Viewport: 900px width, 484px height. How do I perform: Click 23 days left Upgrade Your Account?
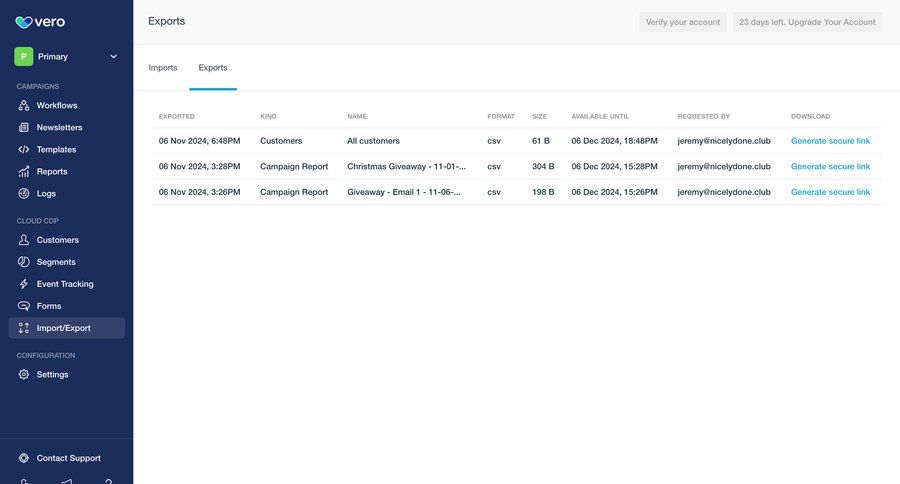[x=808, y=22]
